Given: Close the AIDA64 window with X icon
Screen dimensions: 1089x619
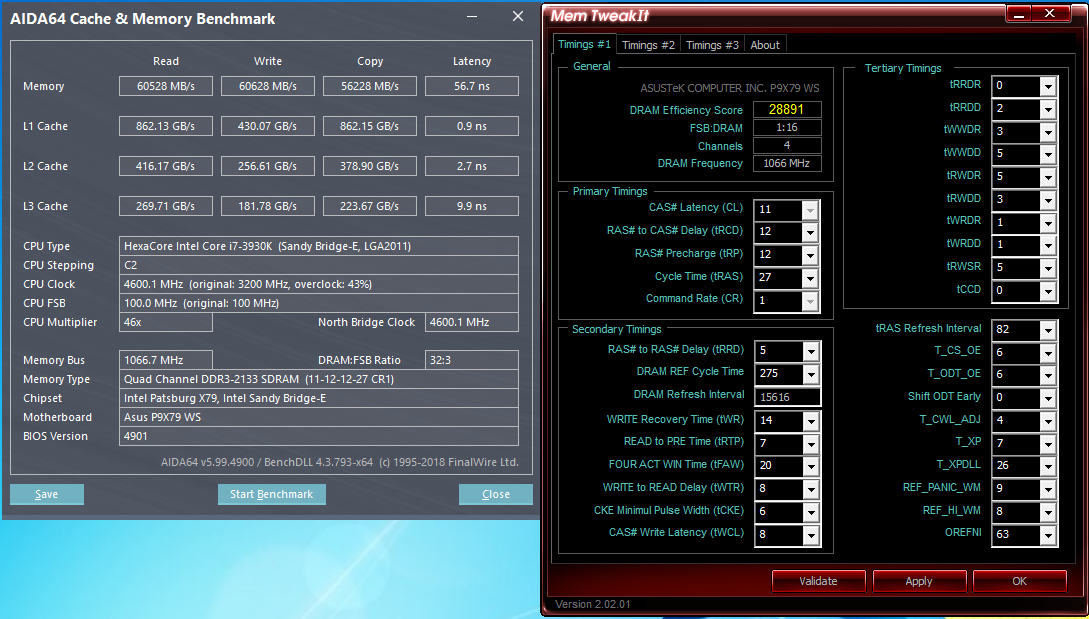Looking at the screenshot, I should [x=518, y=16].
